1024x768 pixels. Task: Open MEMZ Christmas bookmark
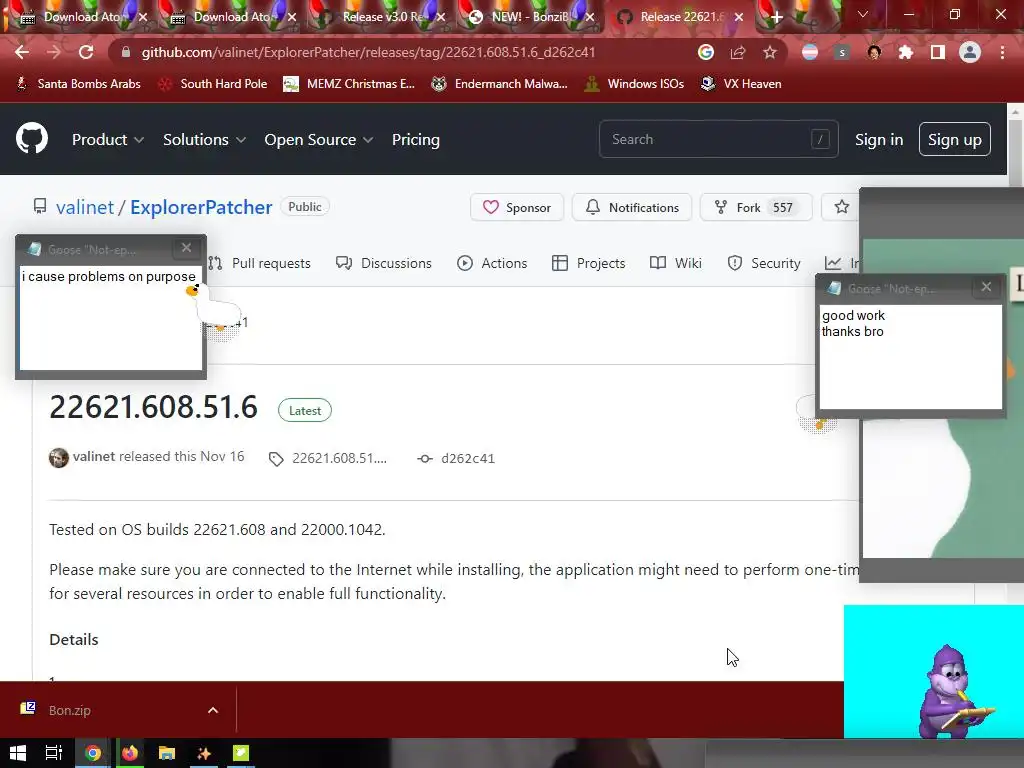[x=349, y=84]
